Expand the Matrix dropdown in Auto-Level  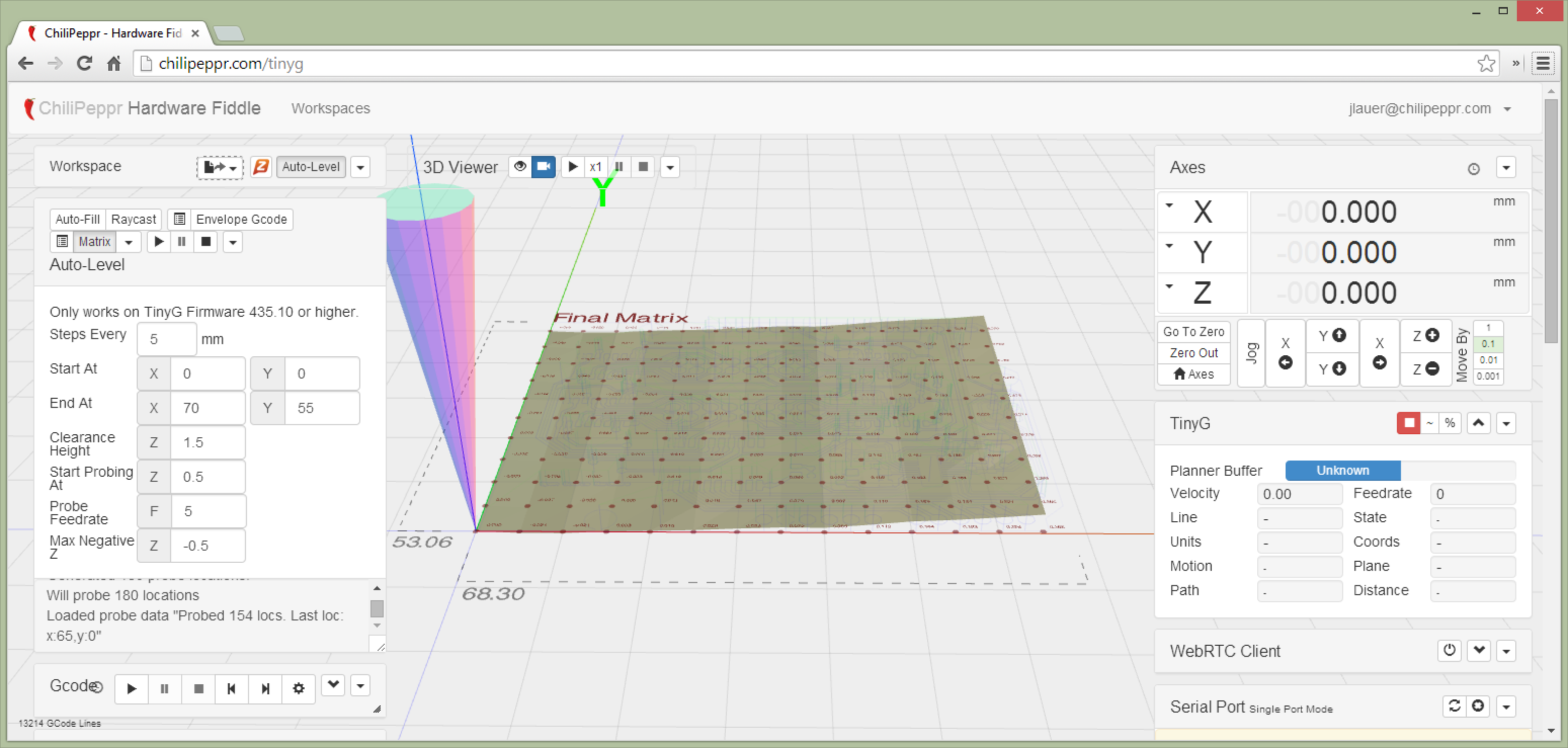click(131, 242)
